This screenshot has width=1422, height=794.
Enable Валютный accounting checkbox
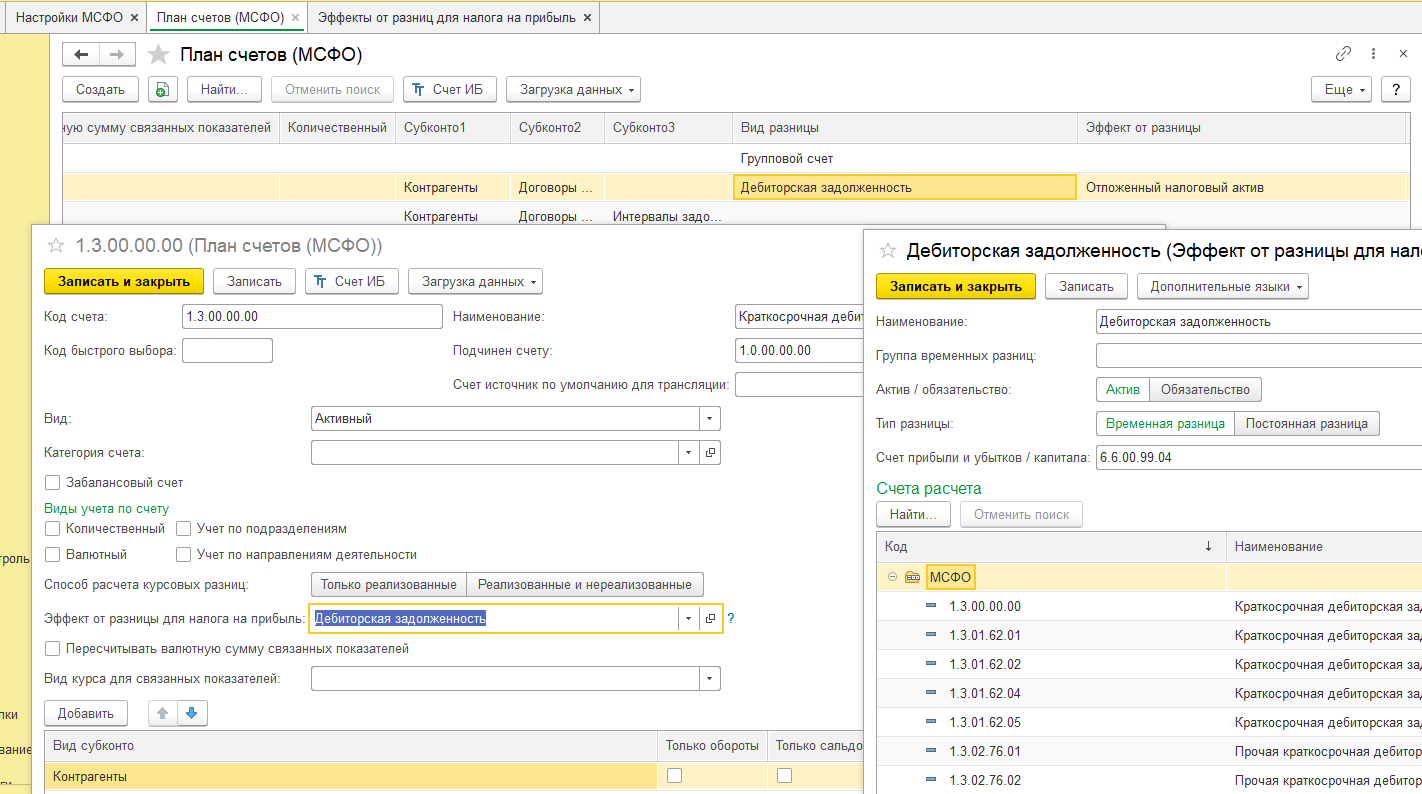53,554
